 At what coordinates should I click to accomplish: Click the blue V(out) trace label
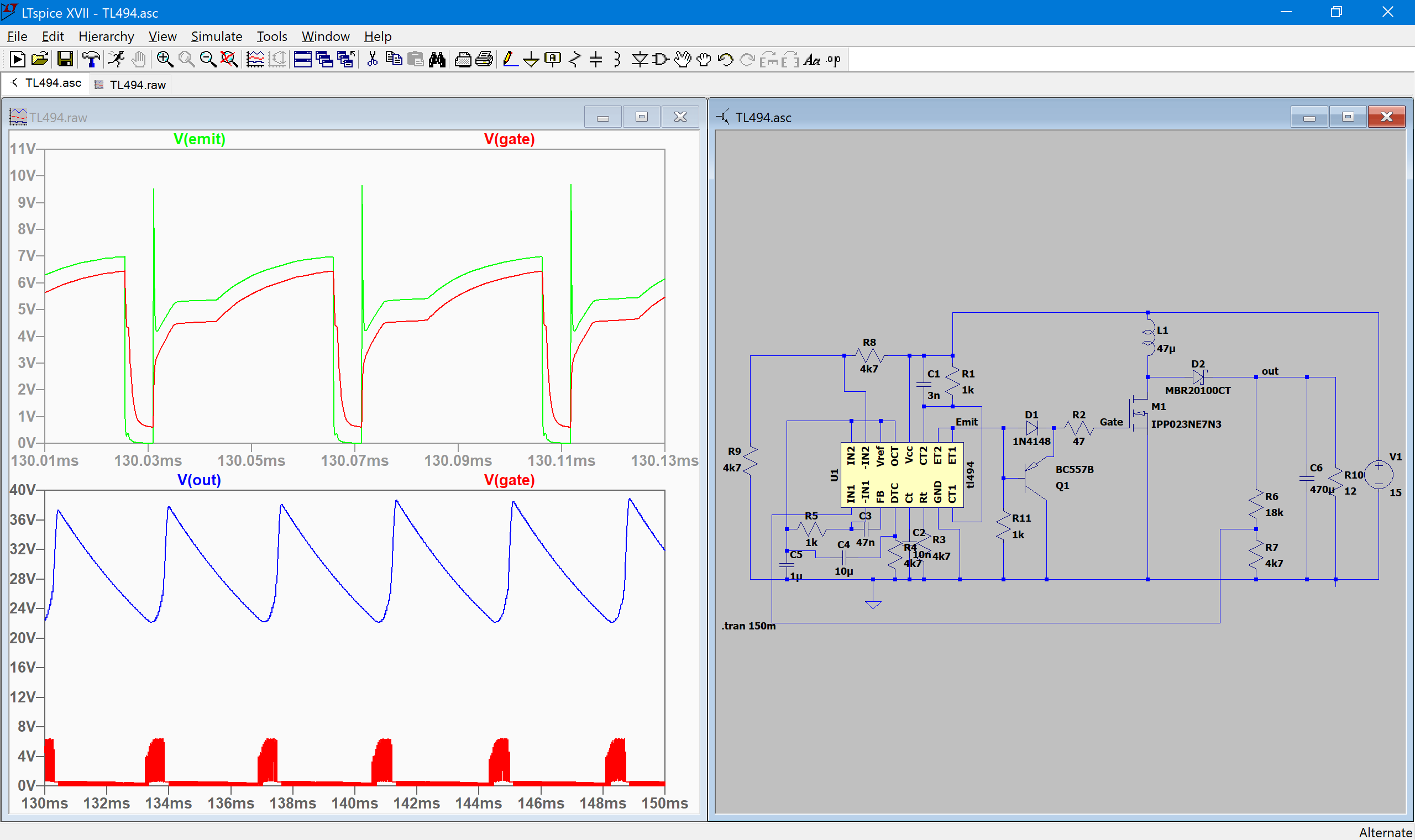[199, 480]
